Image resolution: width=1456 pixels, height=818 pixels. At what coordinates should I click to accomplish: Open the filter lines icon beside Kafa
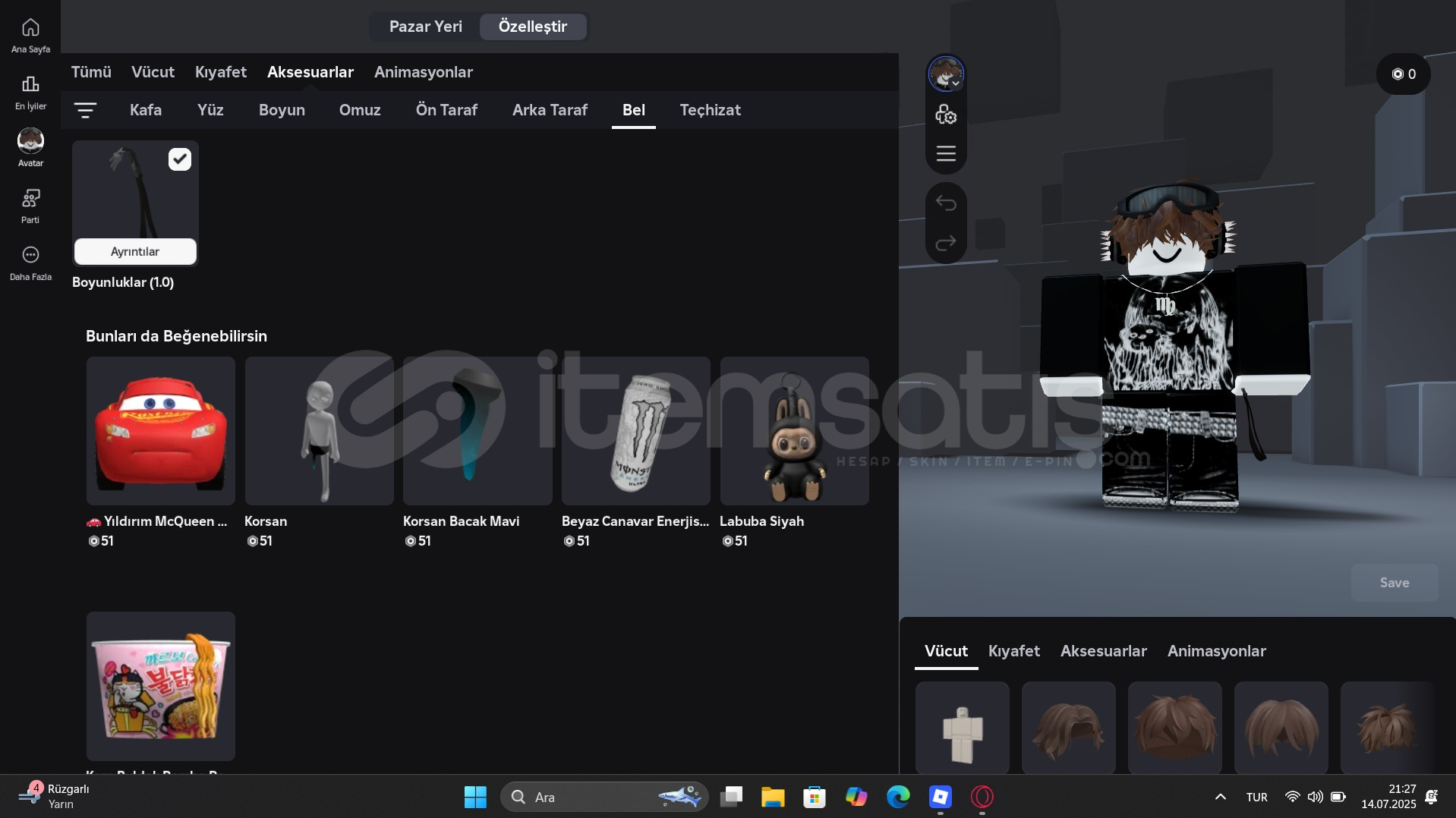[85, 111]
